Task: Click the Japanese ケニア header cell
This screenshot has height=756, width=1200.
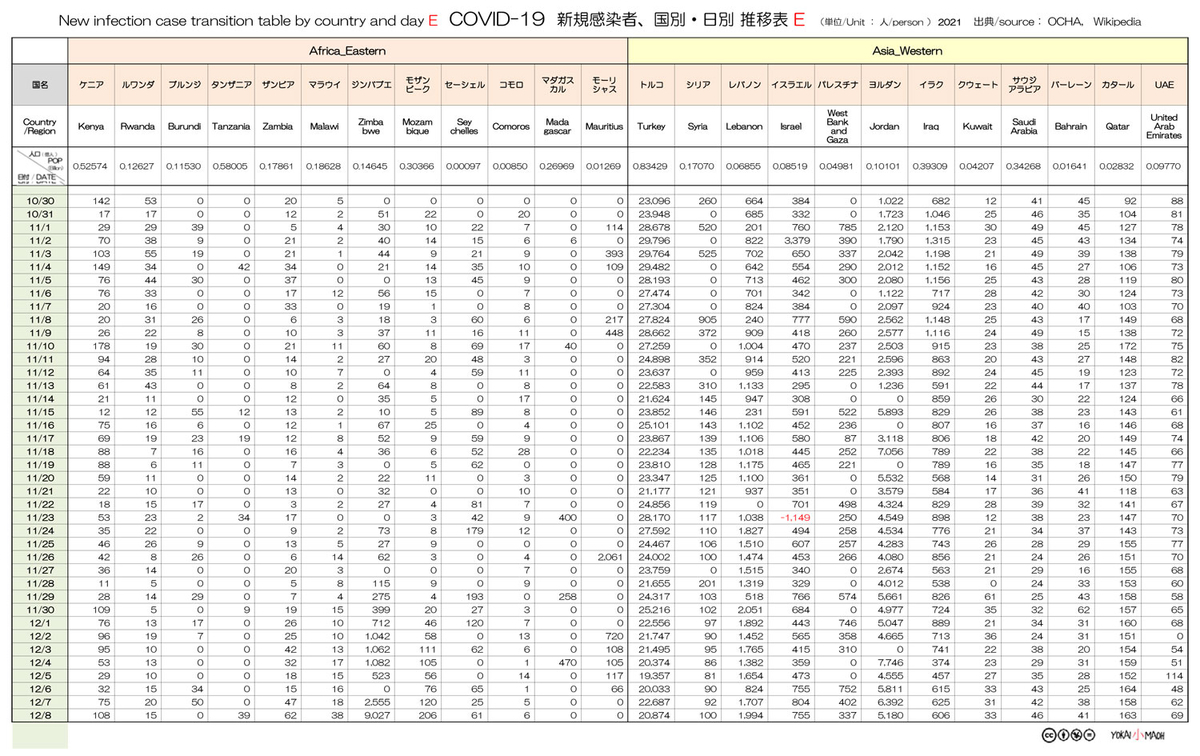Action: (x=91, y=86)
